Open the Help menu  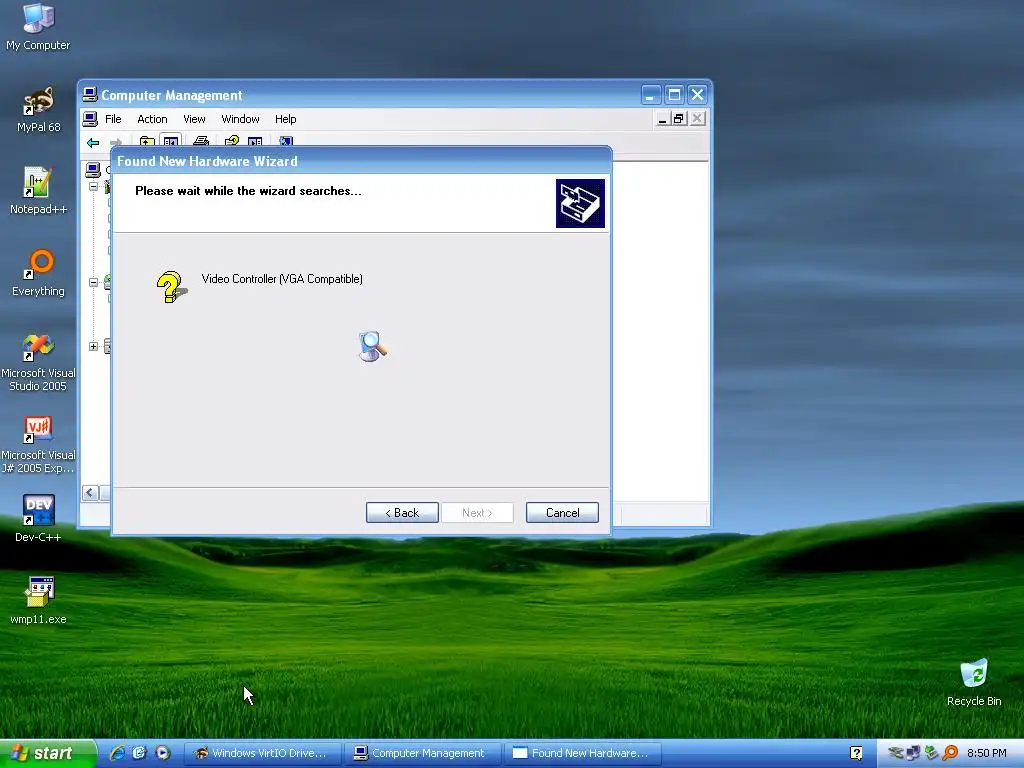[x=285, y=119]
